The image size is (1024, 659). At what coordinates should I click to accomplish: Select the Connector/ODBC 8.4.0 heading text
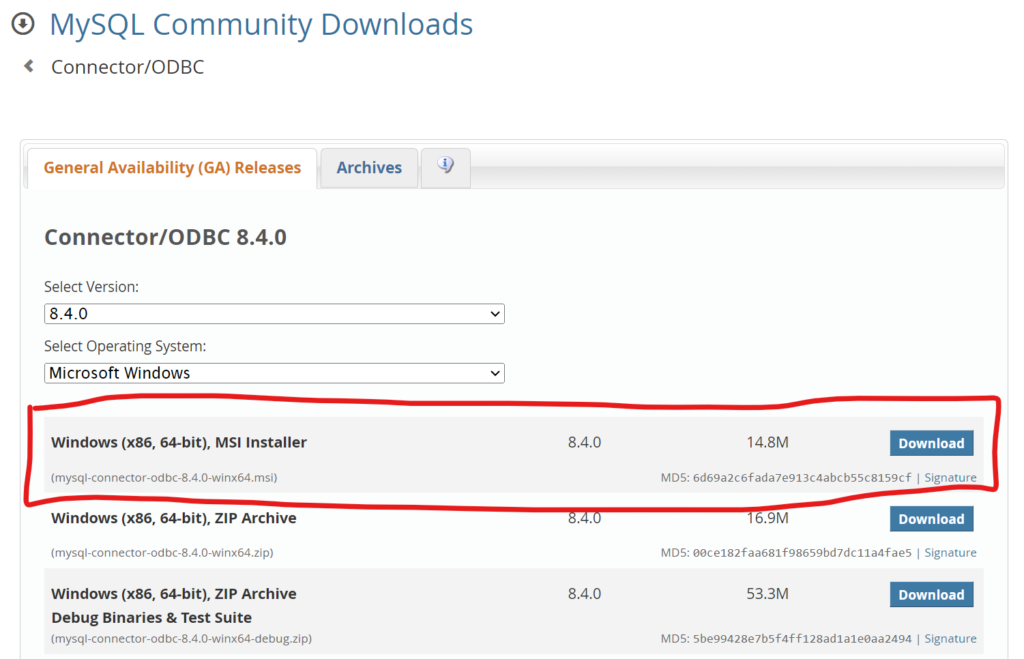tap(165, 237)
